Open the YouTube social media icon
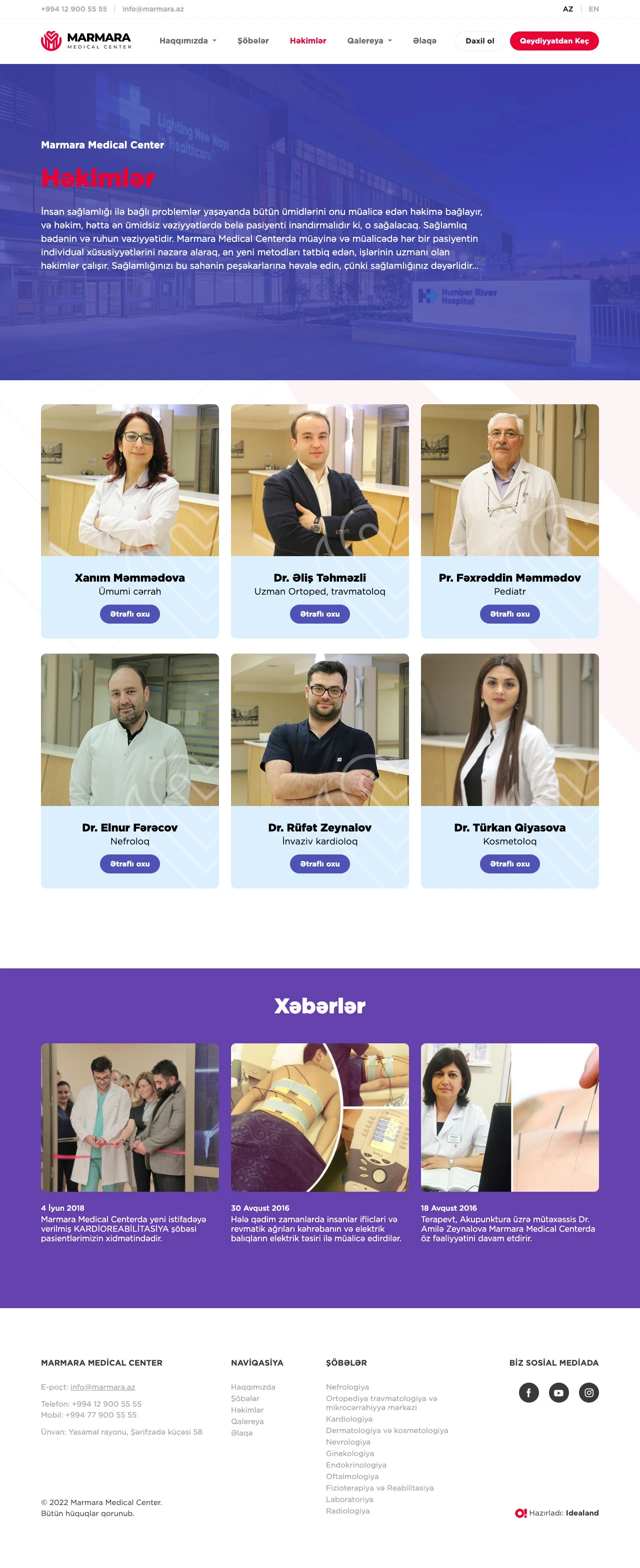The height and width of the screenshot is (1568, 640). click(x=558, y=1393)
